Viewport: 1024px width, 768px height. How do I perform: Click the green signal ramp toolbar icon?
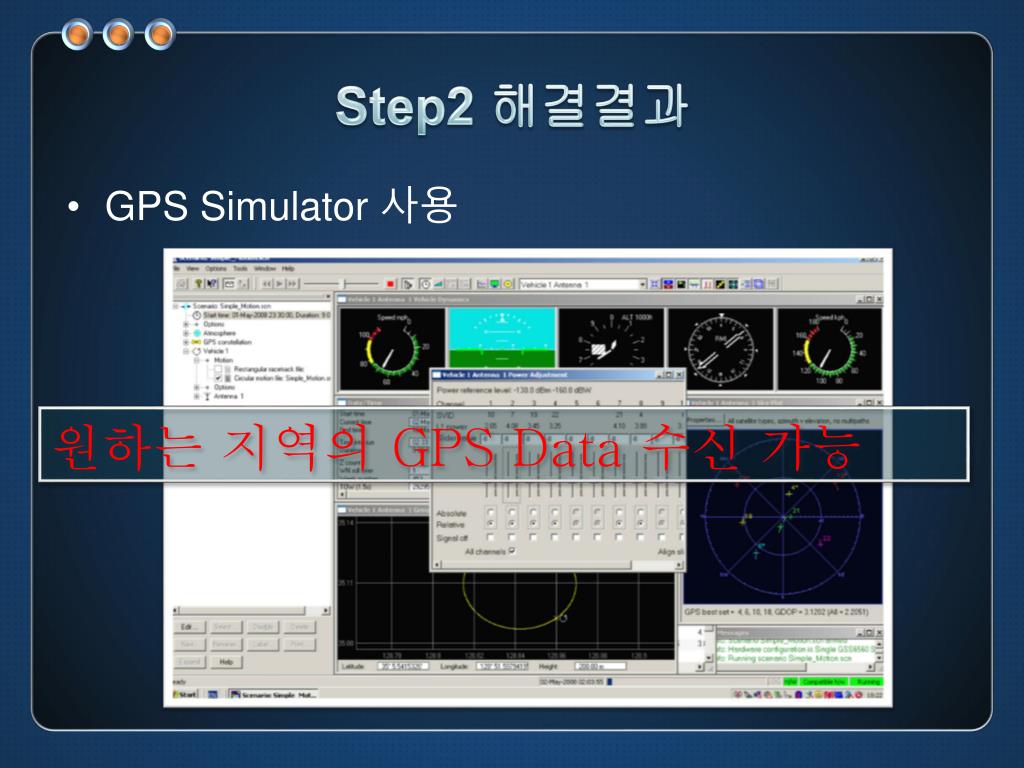(x=438, y=284)
